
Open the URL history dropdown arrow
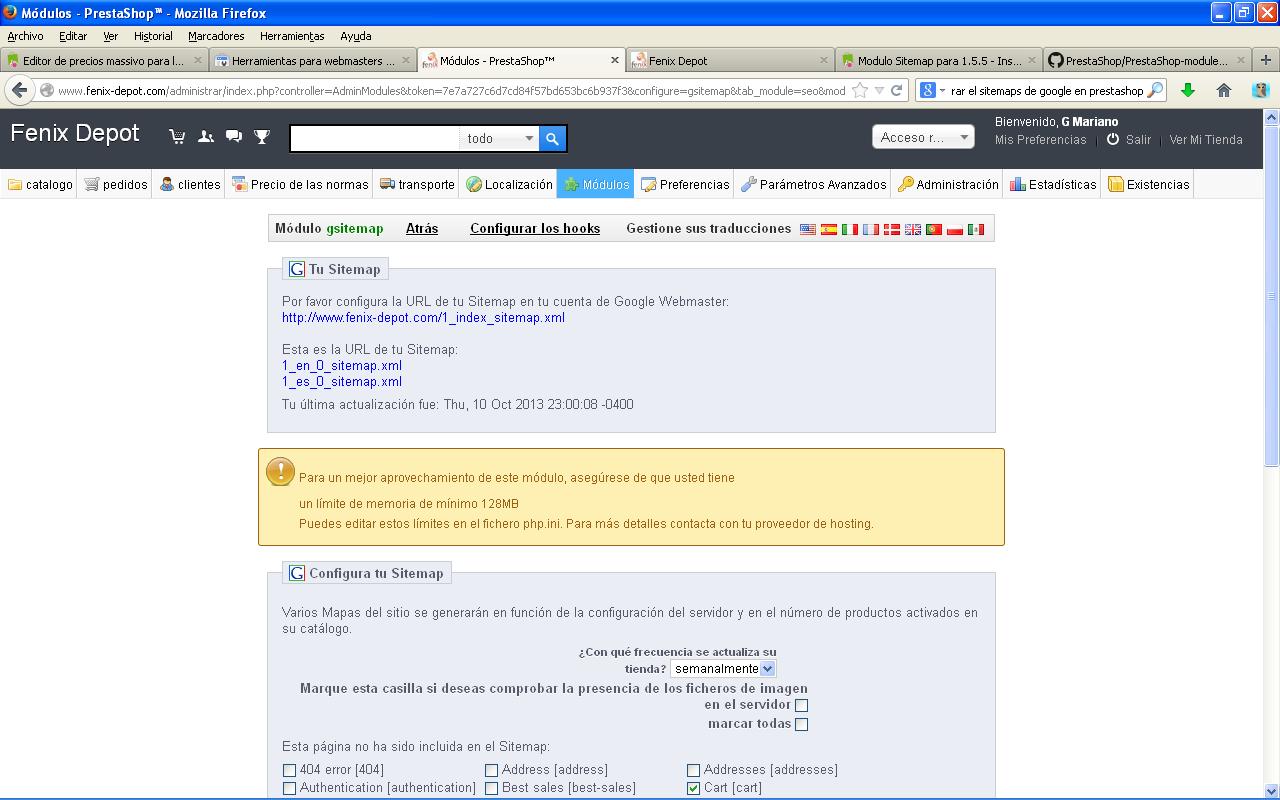tap(879, 90)
